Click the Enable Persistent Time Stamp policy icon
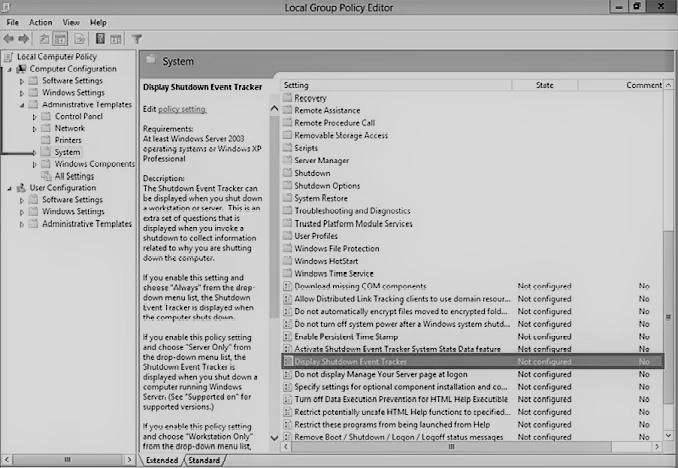Viewport: 678px width, 468px height. pos(287,337)
